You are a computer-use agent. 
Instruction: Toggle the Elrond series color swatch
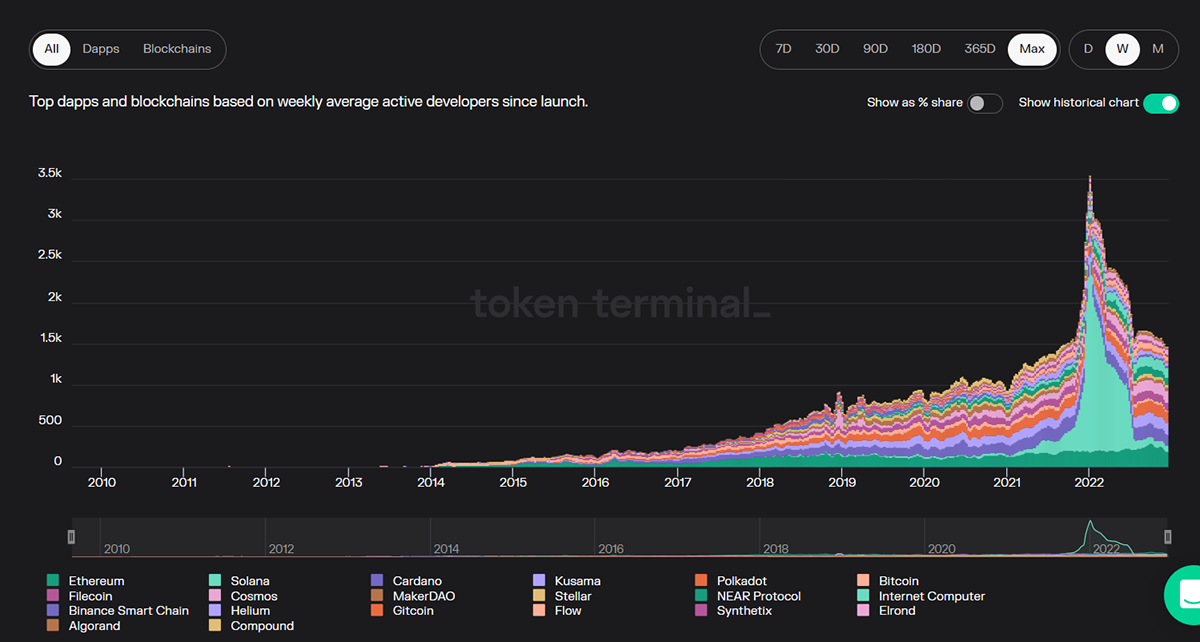863,611
